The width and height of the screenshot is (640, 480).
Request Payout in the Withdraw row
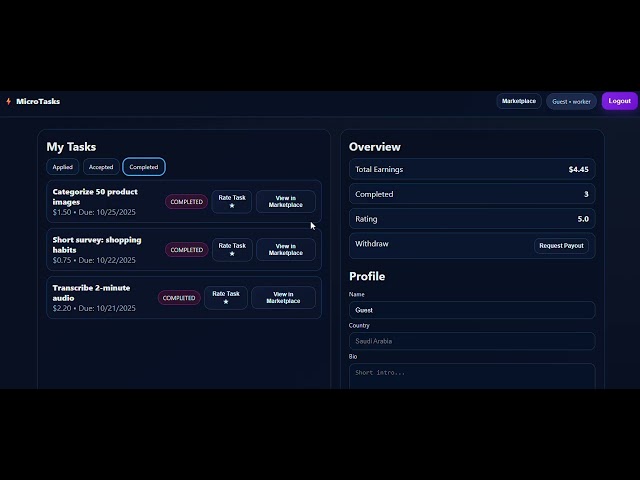click(561, 246)
